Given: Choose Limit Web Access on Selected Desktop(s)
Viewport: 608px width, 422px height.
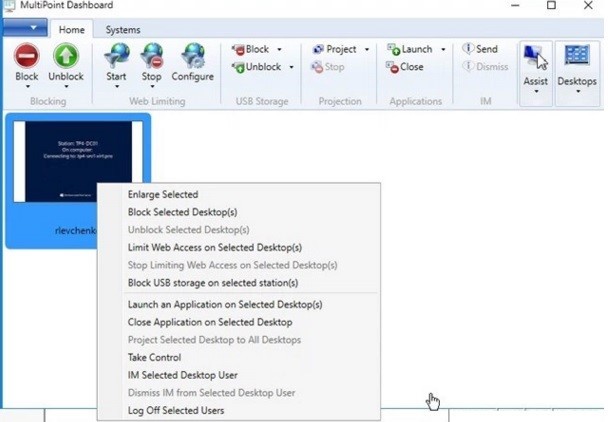Looking at the screenshot, I should coord(215,247).
